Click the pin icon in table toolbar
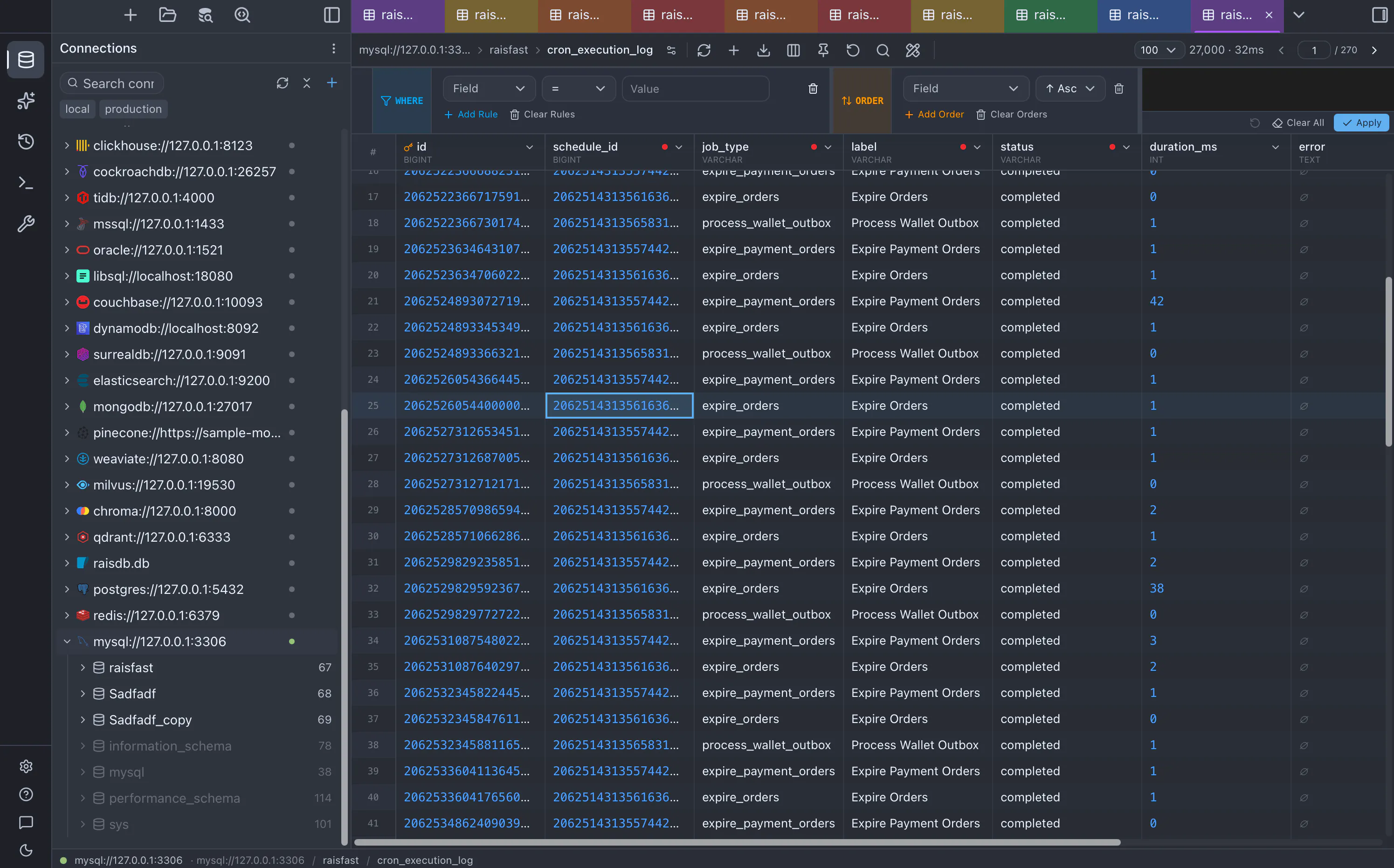 click(823, 50)
